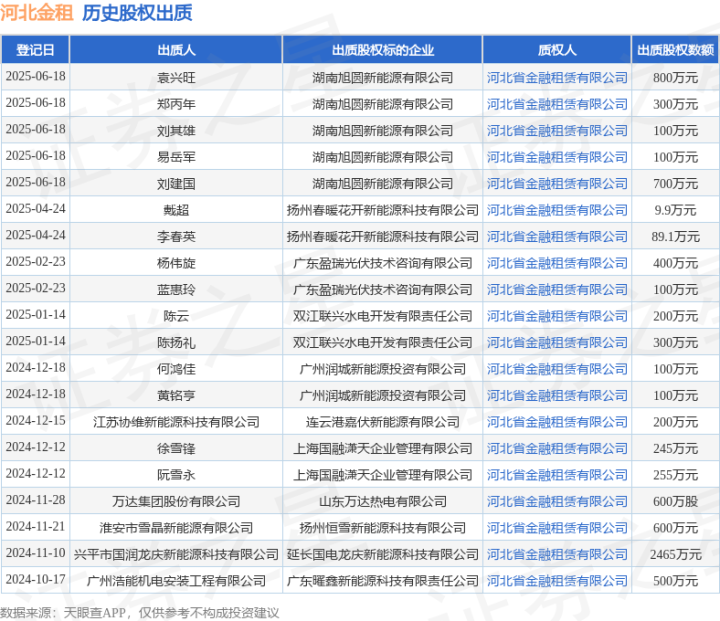
Task: Click company 连云港嘉伏新能源有限公司
Action: pos(382,422)
